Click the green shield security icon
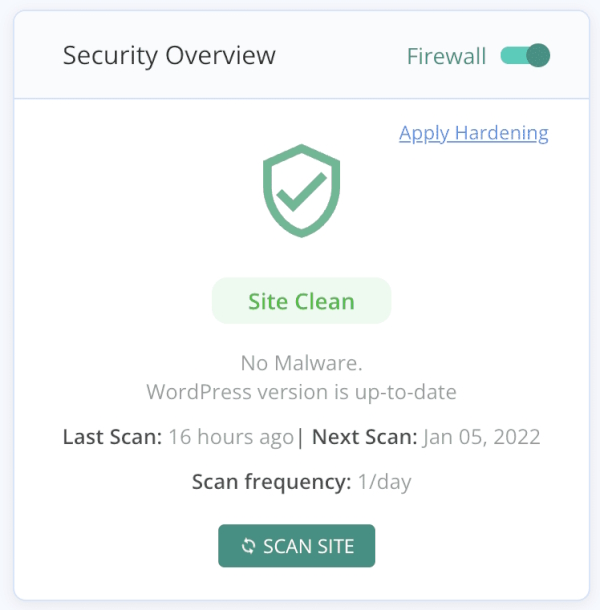The image size is (600, 610). [x=301, y=194]
